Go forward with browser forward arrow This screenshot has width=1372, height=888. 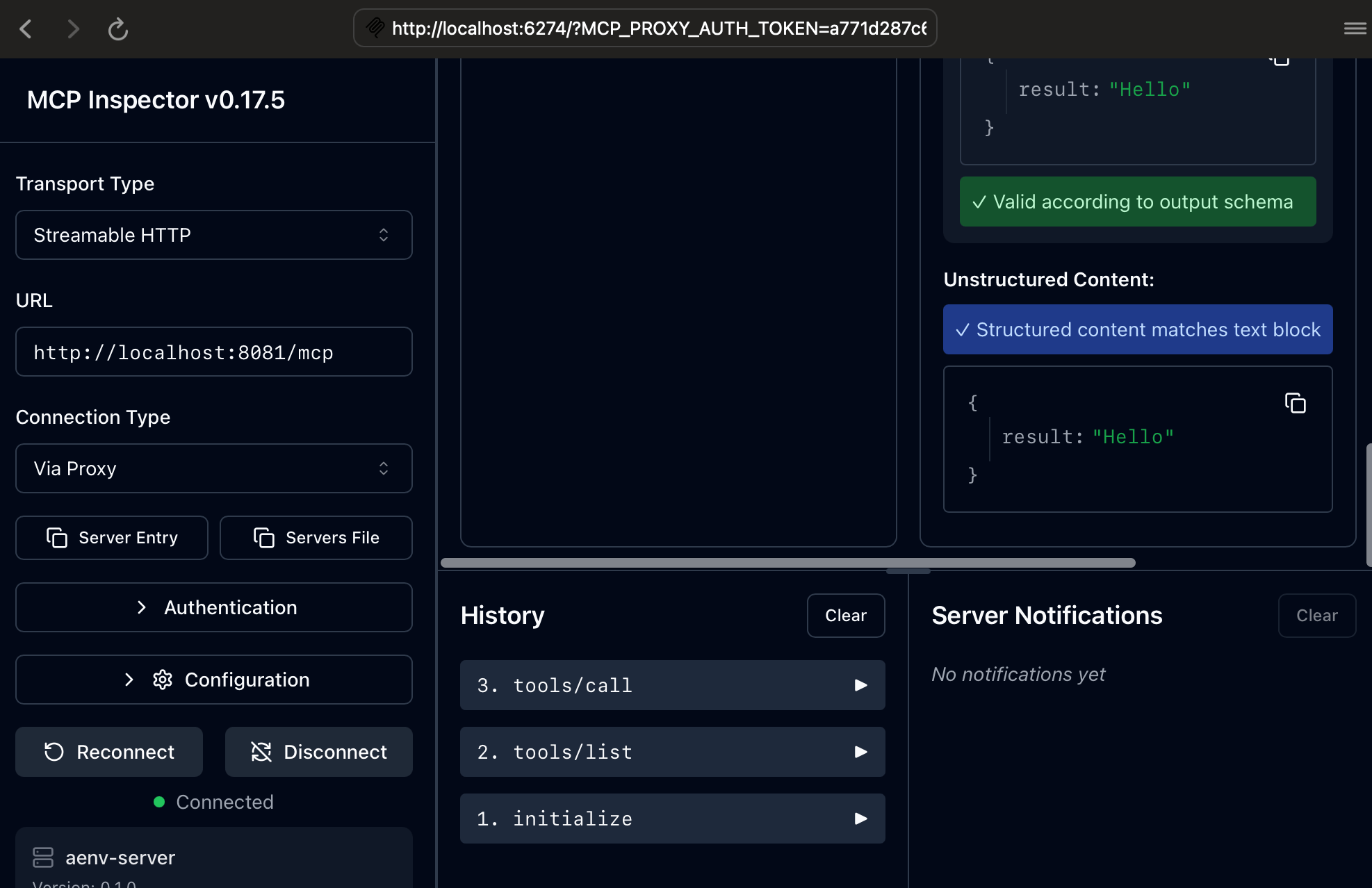[73, 28]
